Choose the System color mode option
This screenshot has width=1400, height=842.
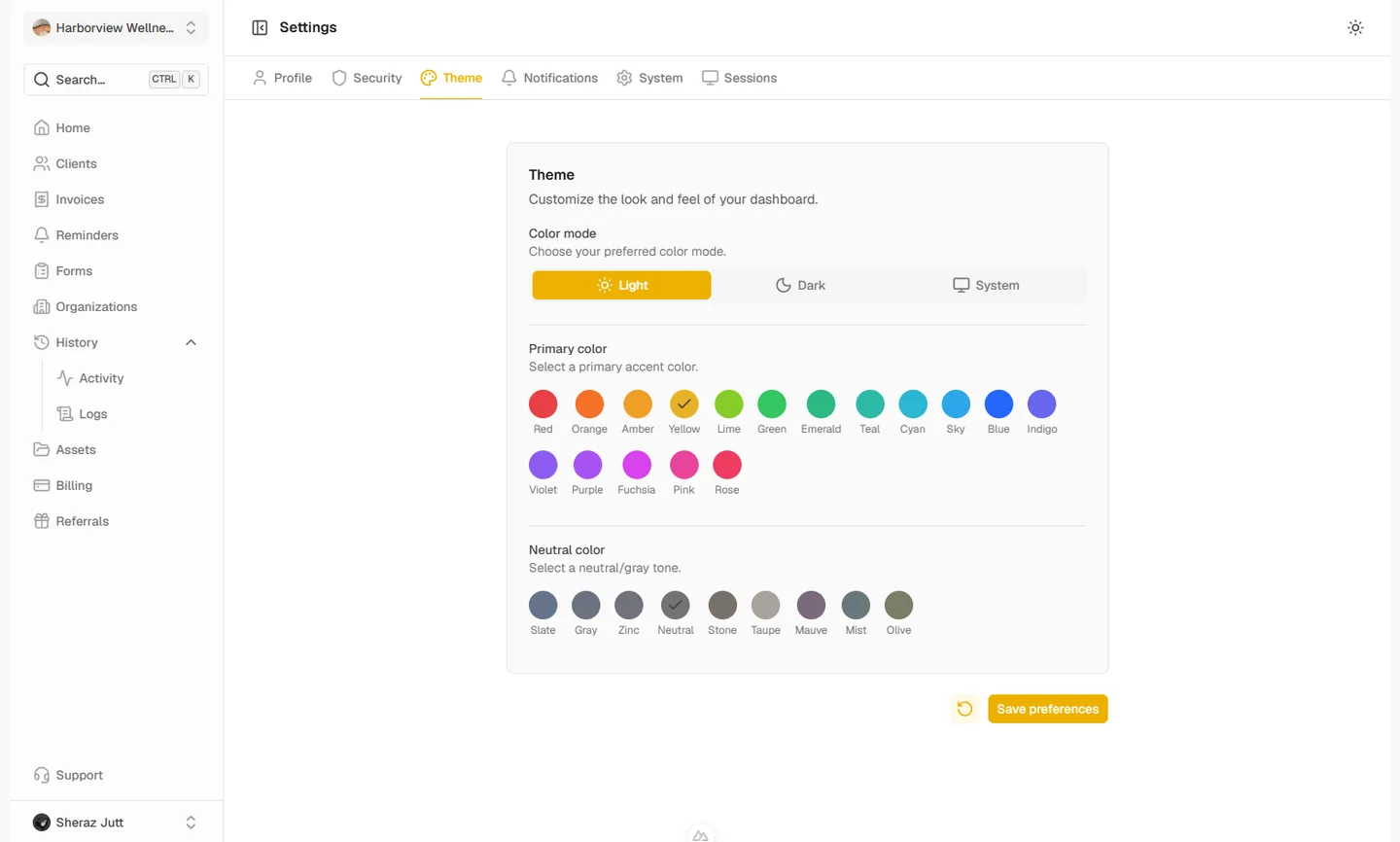point(986,285)
